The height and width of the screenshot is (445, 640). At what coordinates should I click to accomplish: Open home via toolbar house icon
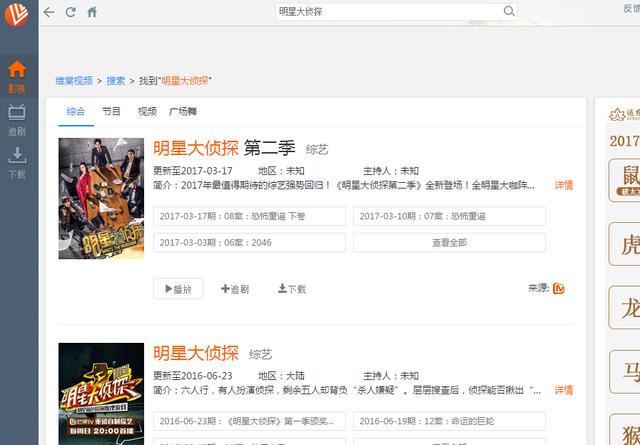(92, 12)
